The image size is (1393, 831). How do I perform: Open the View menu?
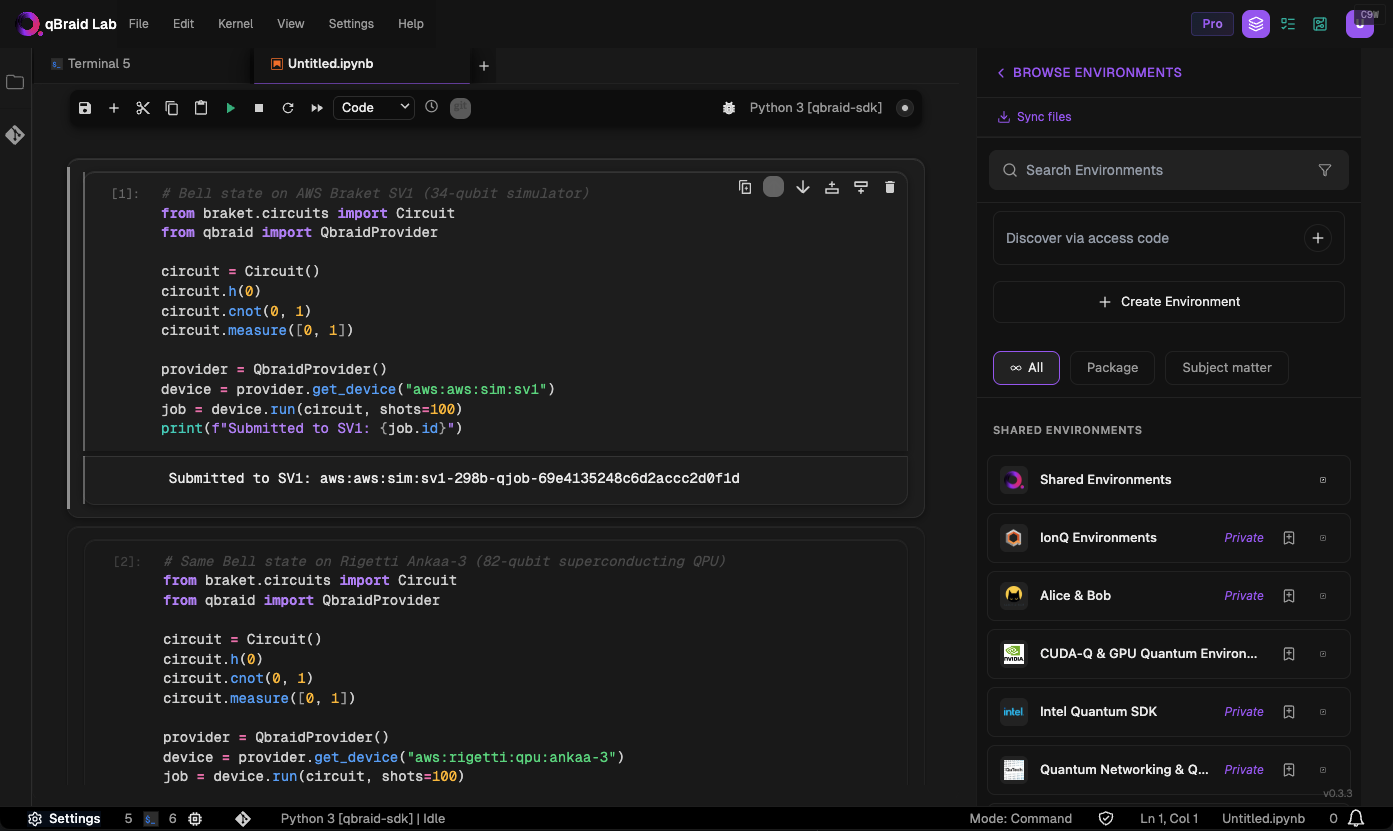coord(291,23)
